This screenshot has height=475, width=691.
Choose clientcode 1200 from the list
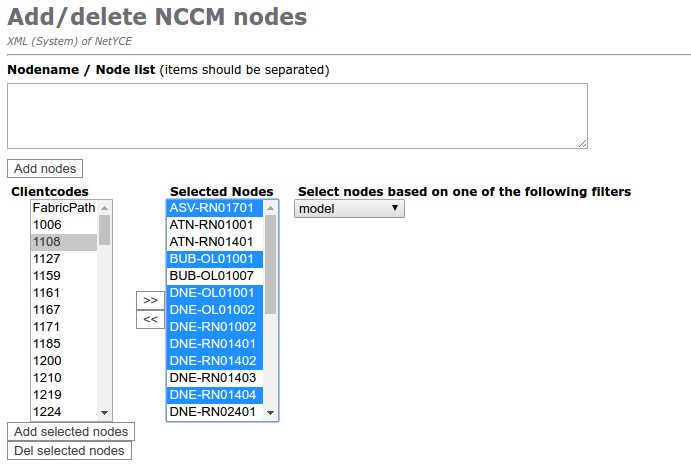click(47, 360)
